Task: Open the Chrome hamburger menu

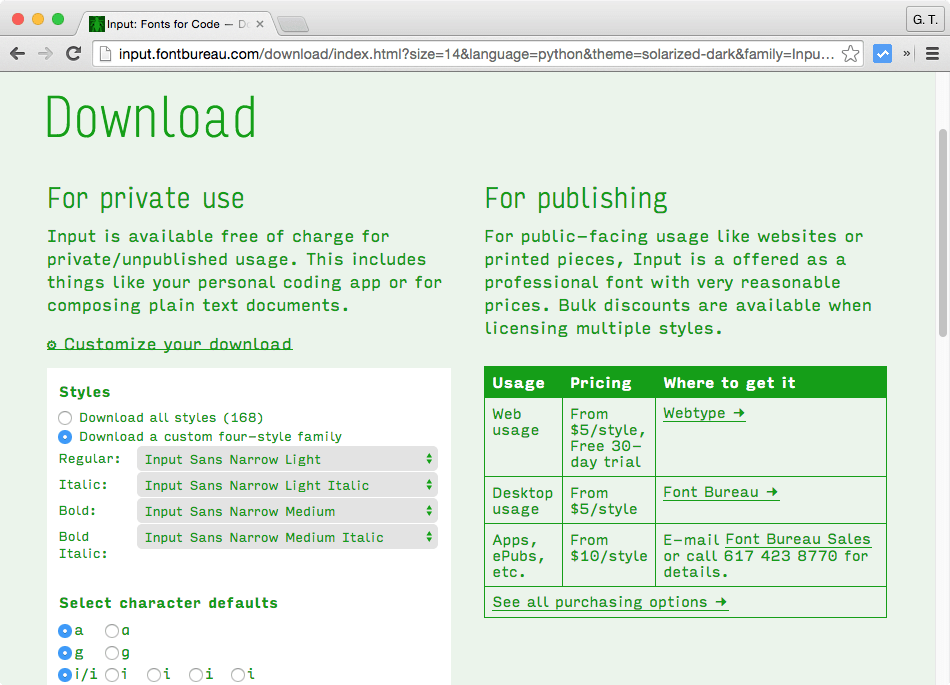Action: (x=931, y=54)
